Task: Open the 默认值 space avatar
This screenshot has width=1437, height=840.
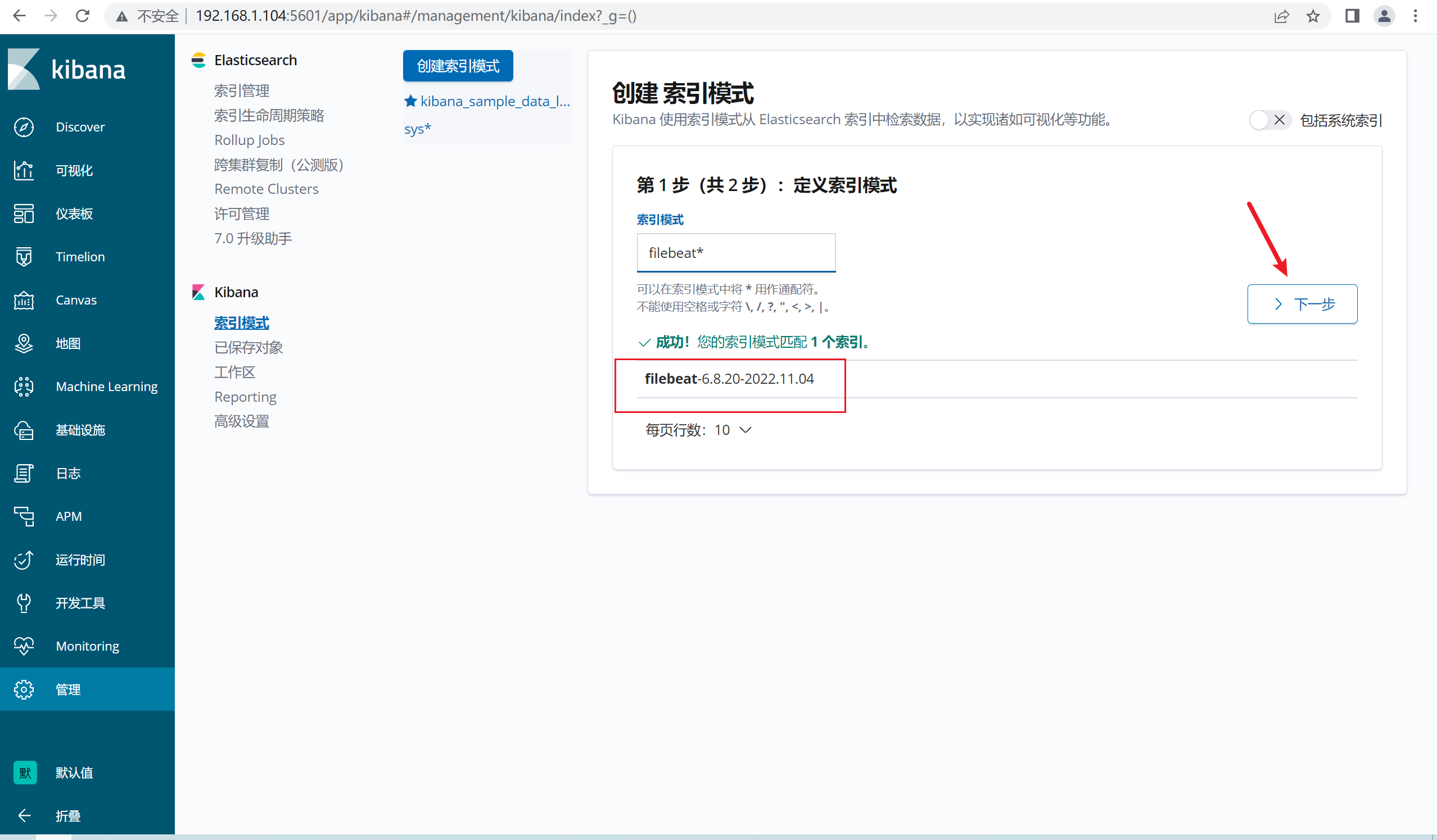Action: (25, 773)
